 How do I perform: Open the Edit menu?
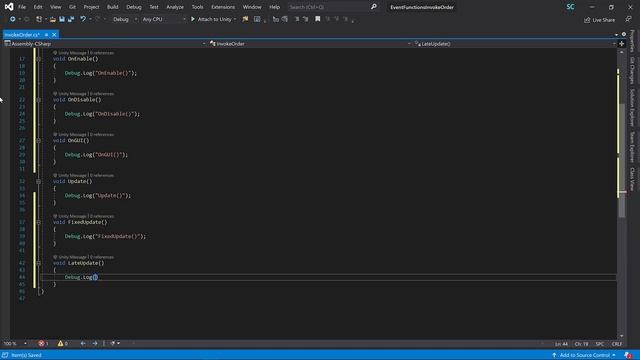point(38,7)
